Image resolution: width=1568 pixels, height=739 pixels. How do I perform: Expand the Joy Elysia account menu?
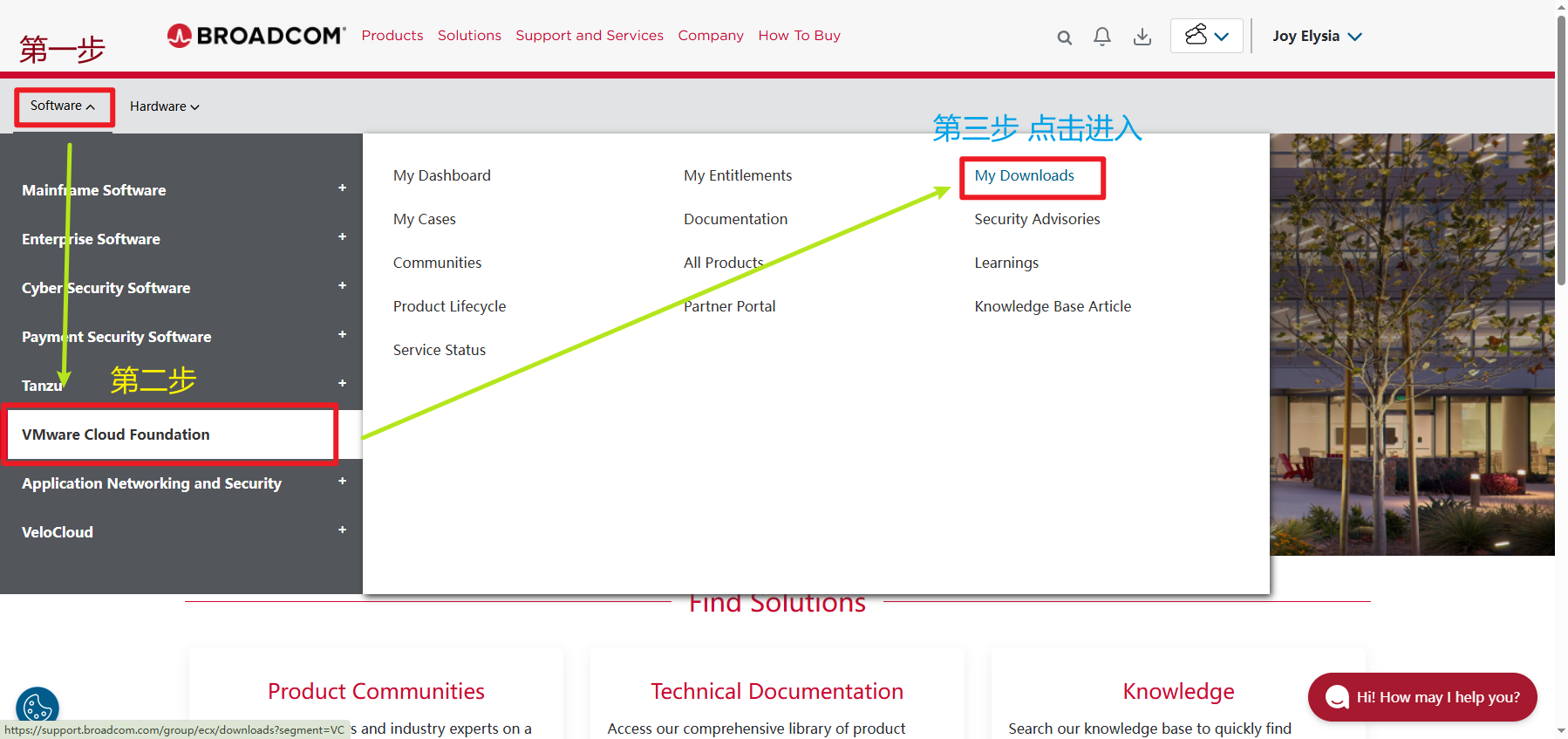pyautogui.click(x=1317, y=36)
